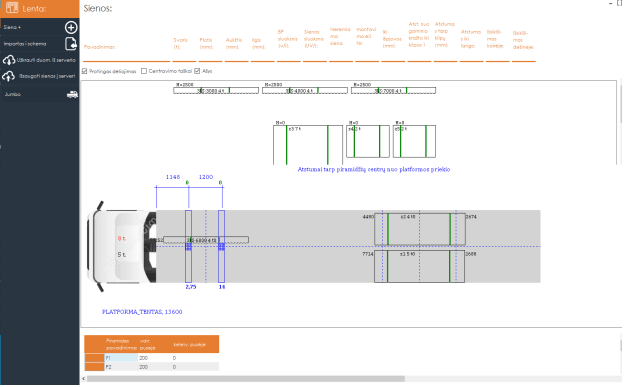Click the Lenta panel icon in header
The height and width of the screenshot is (387, 624).
click(12, 8)
